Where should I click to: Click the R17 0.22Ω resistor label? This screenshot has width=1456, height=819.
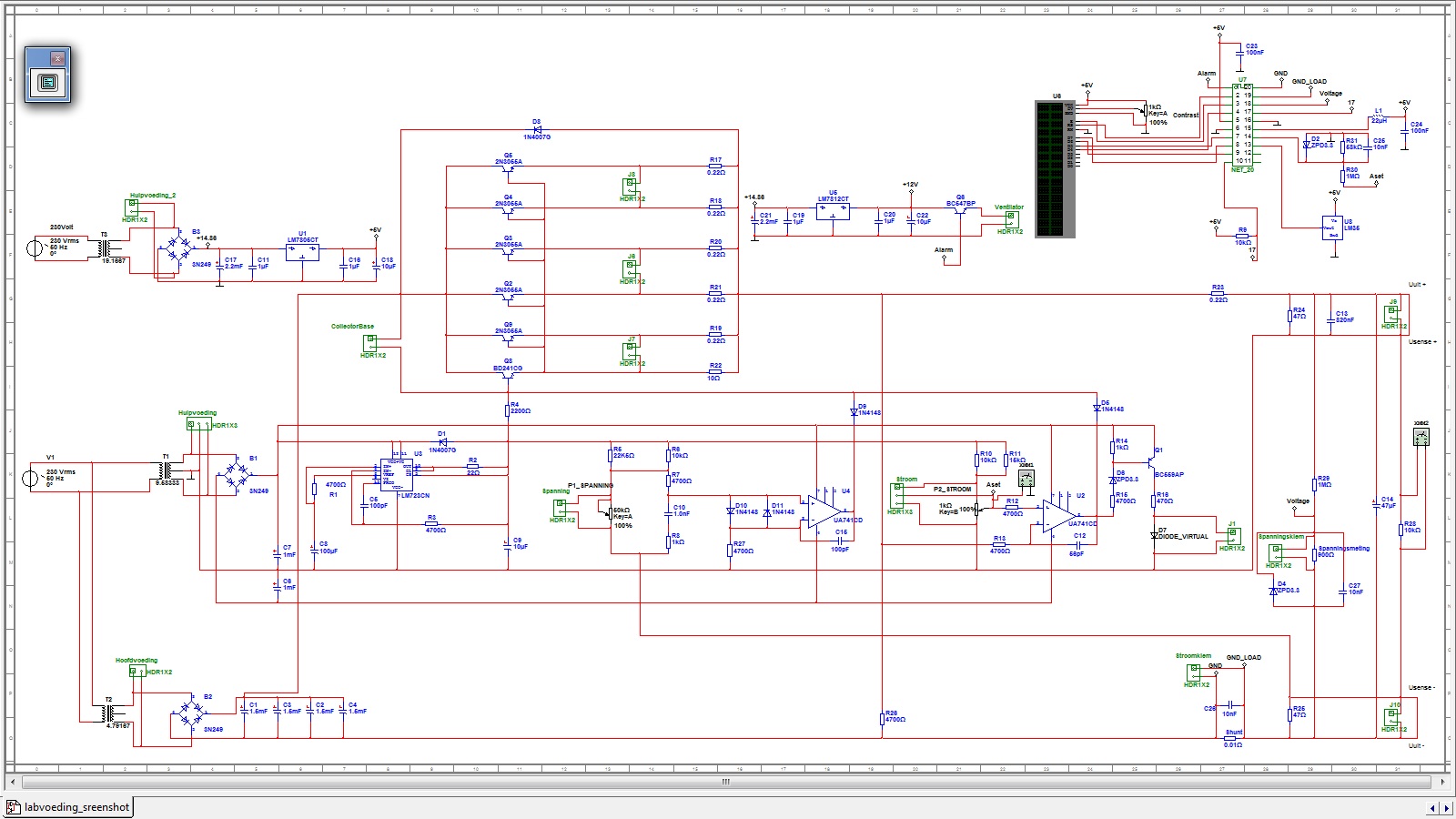click(715, 166)
